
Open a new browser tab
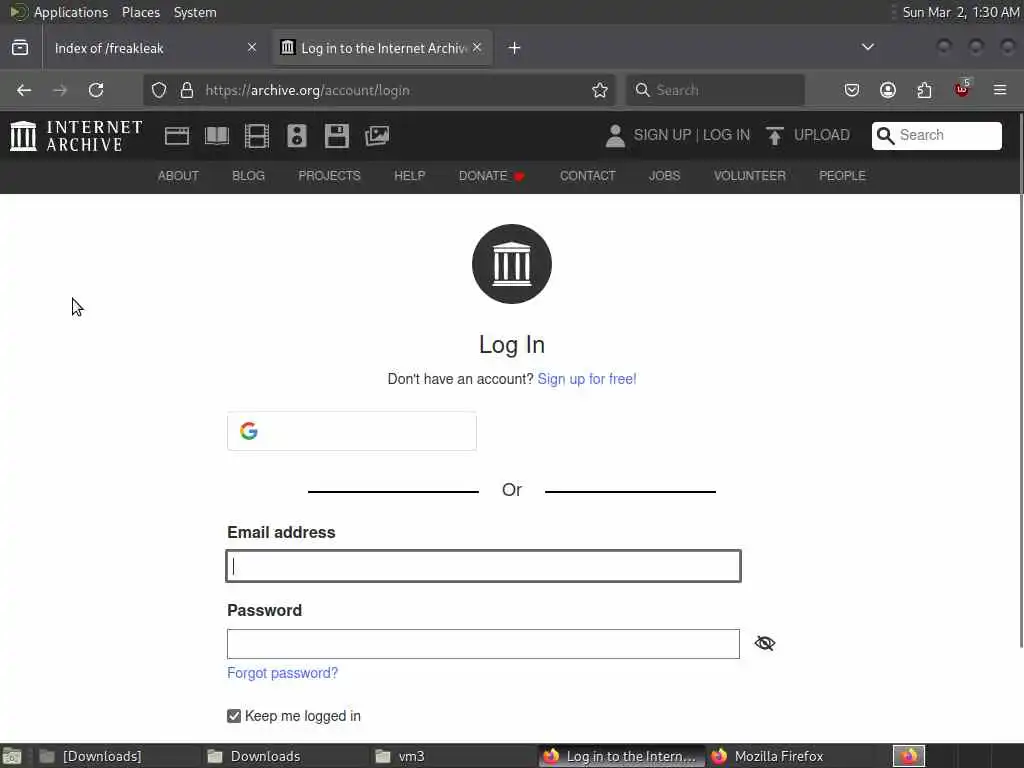[x=515, y=48]
